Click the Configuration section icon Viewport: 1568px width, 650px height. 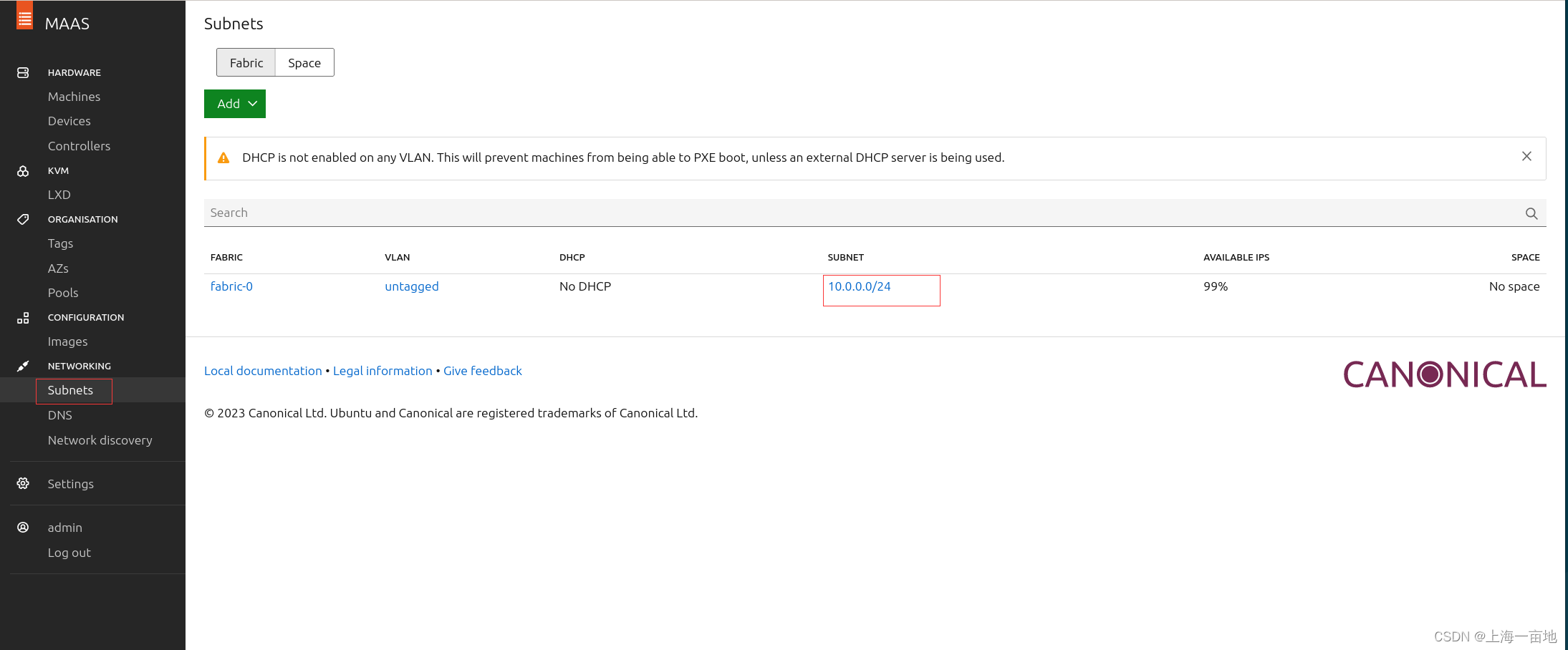point(23,318)
